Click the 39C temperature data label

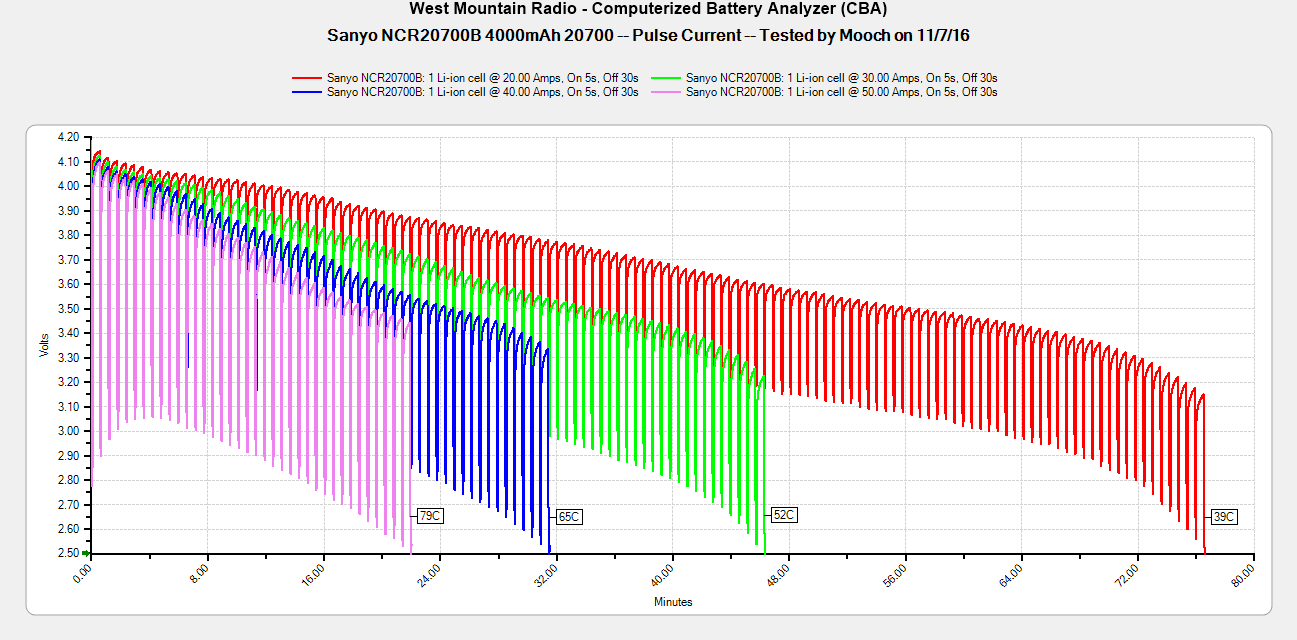tap(1223, 517)
